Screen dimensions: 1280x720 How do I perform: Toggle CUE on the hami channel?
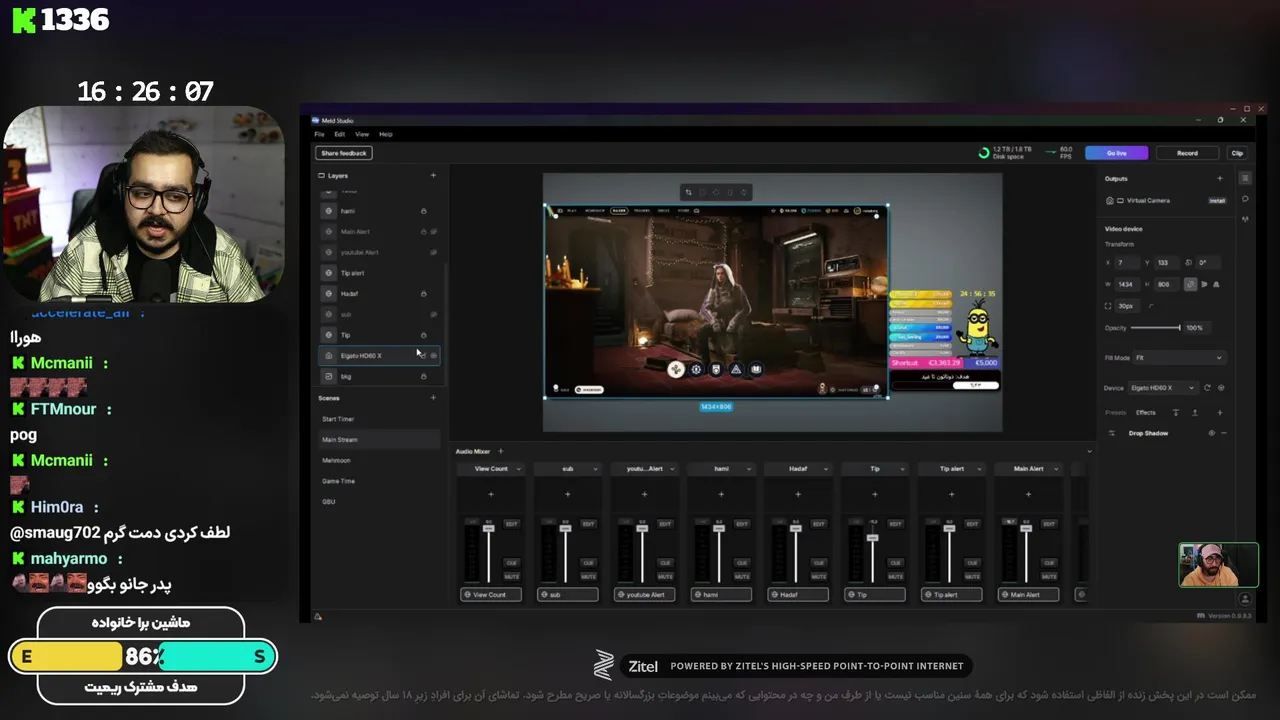tap(742, 563)
